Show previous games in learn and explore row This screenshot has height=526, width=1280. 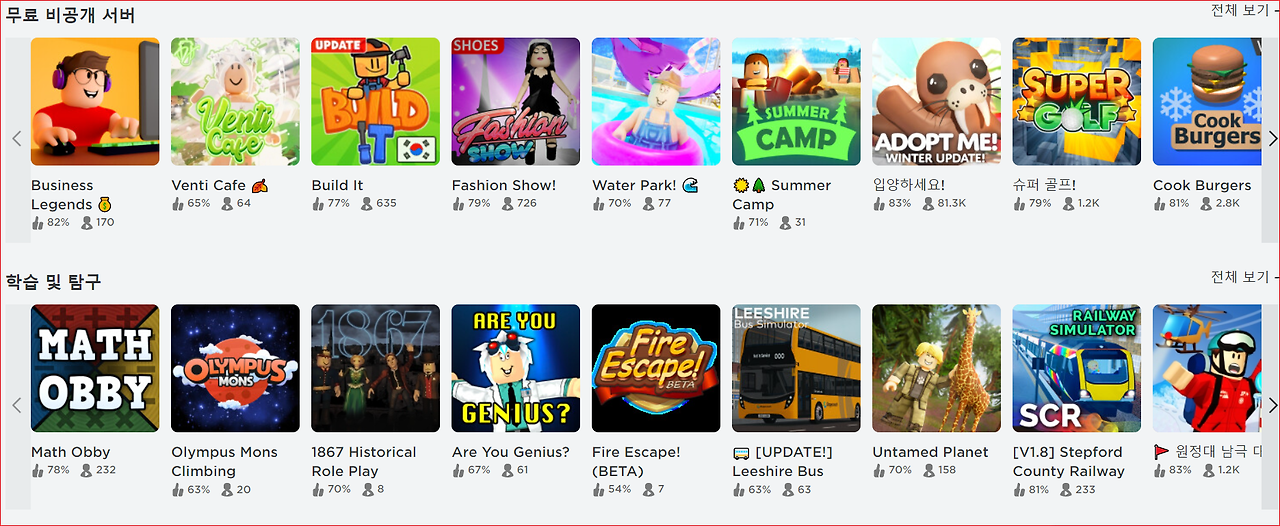pyautogui.click(x=16, y=405)
